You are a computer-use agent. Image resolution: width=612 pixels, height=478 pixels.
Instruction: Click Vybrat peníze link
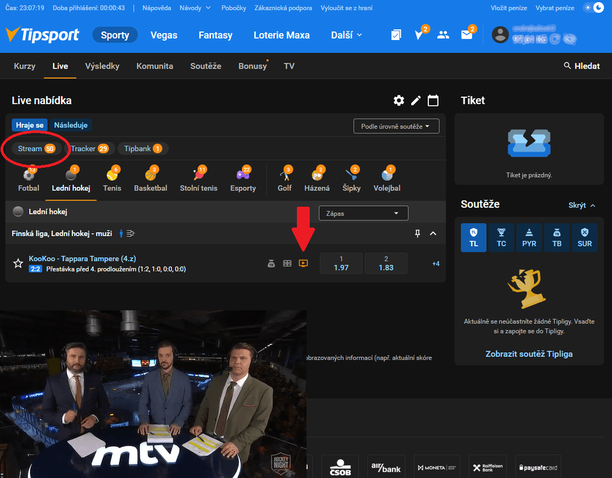(555, 8)
